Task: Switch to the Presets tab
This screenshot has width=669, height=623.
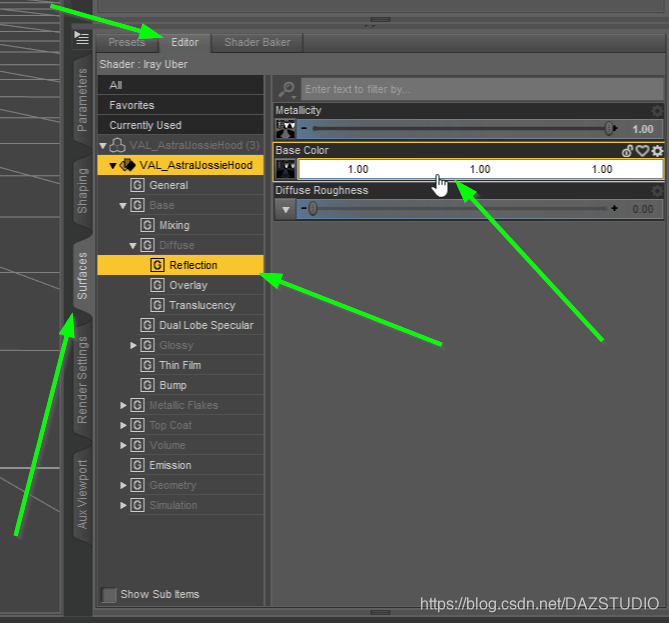Action: (x=127, y=42)
